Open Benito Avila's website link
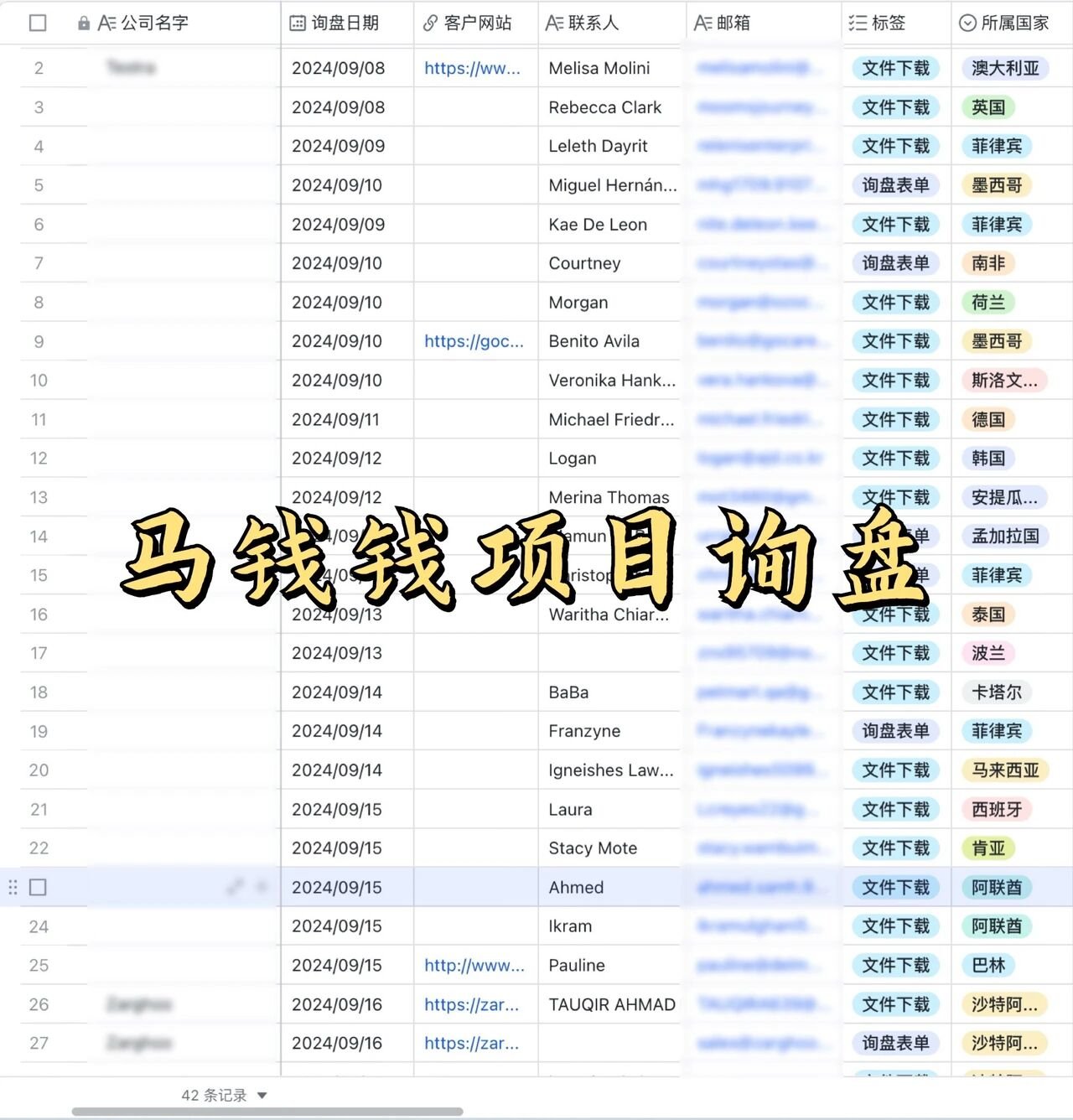 (474, 341)
